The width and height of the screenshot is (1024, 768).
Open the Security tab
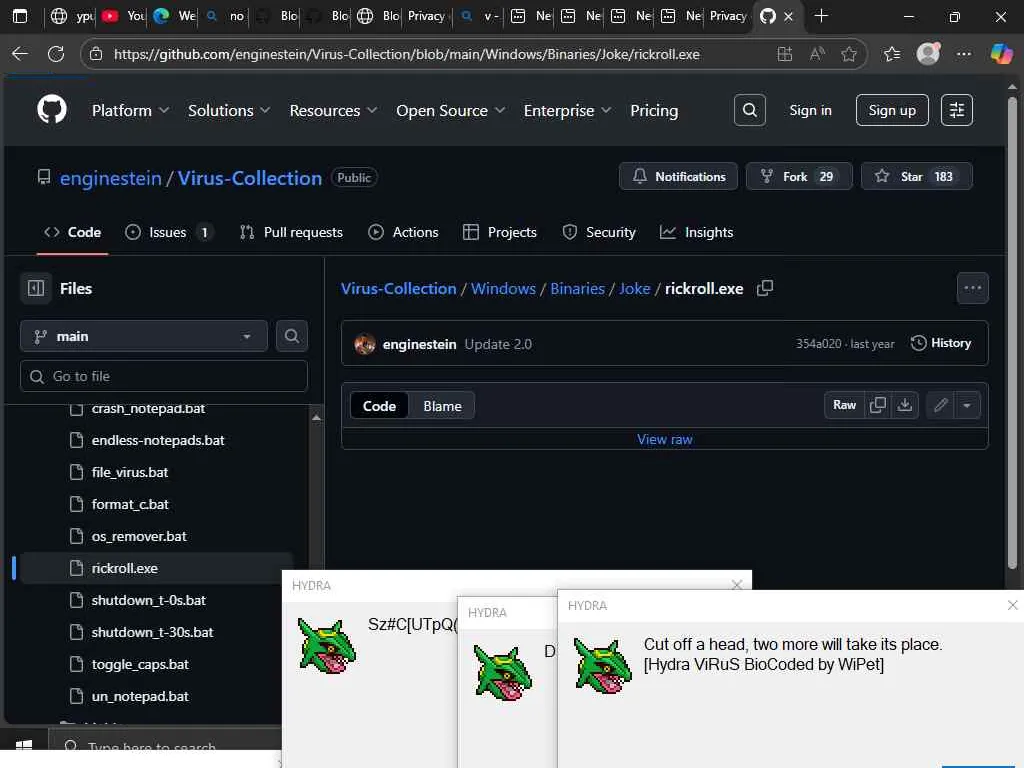(599, 232)
